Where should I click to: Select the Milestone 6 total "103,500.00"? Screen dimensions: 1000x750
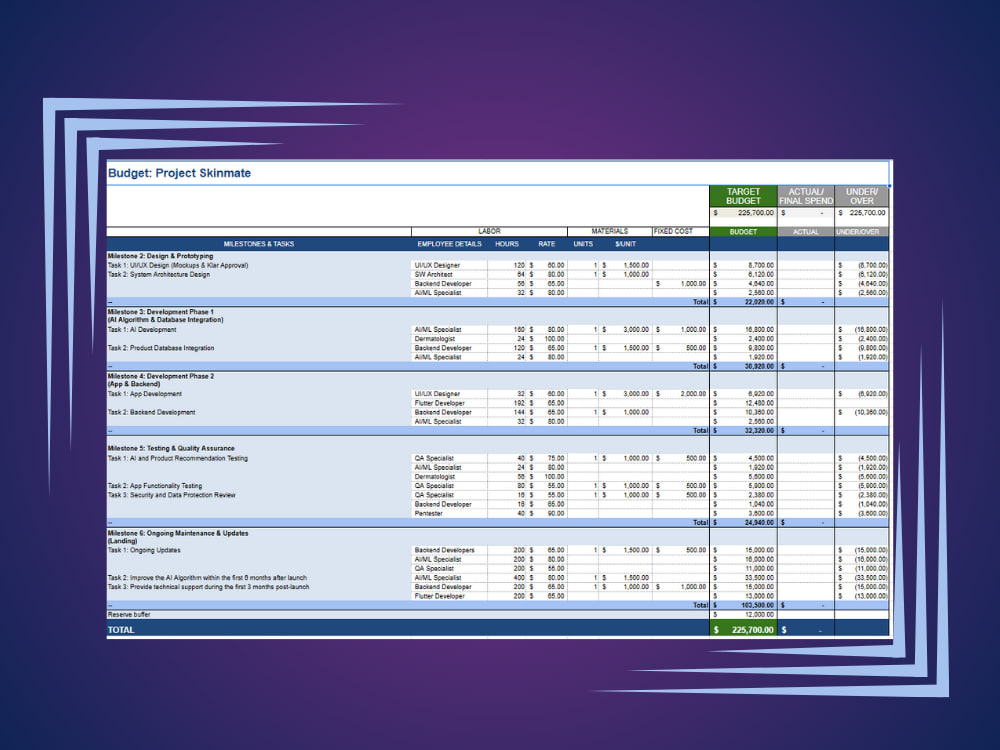[x=758, y=605]
